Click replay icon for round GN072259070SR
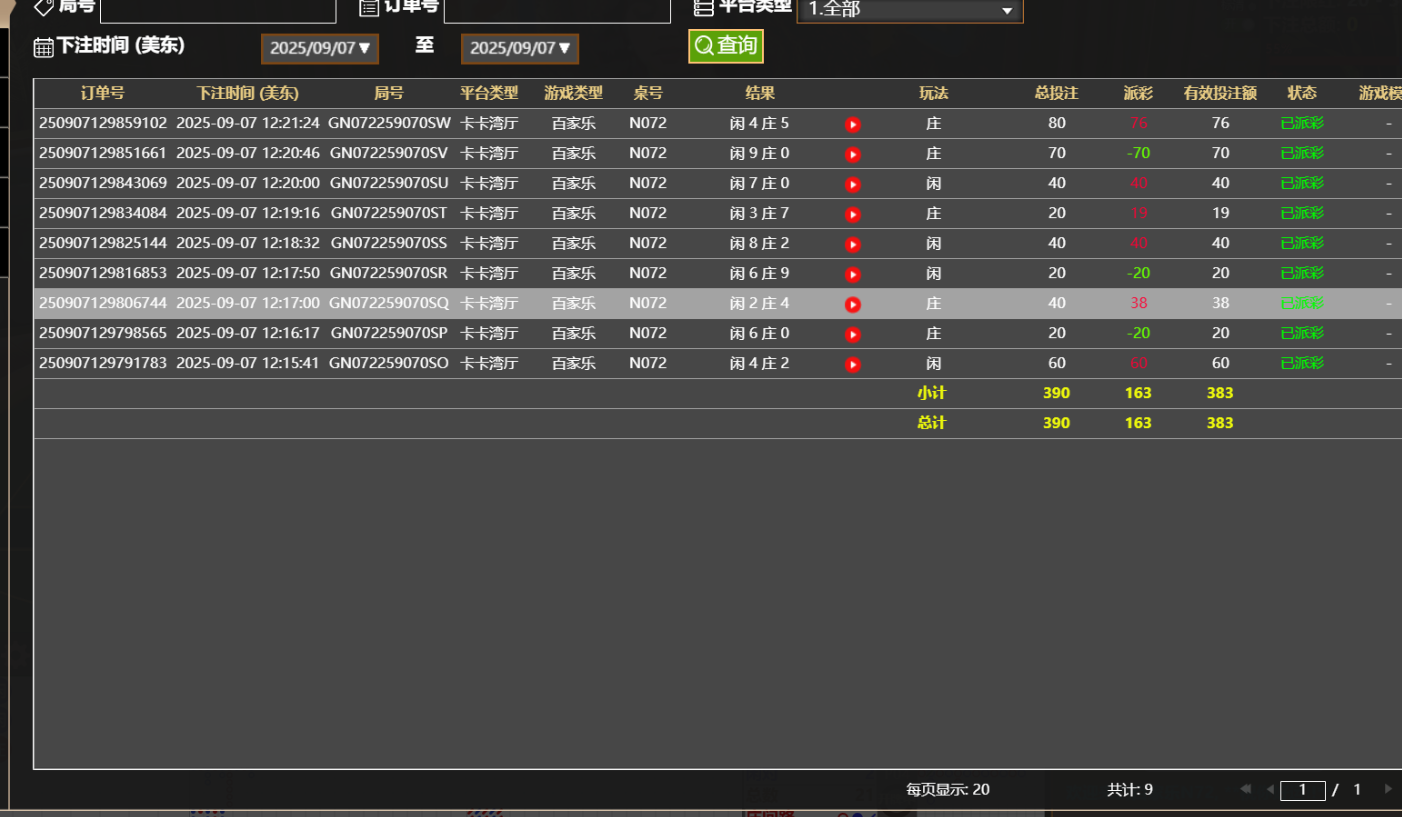The image size is (1402, 817). point(852,275)
